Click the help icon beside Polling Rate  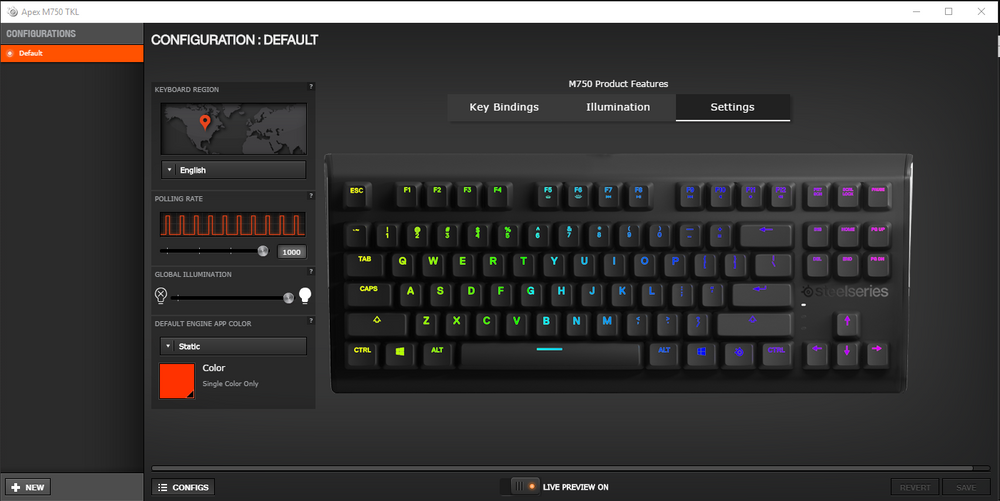pos(311,196)
